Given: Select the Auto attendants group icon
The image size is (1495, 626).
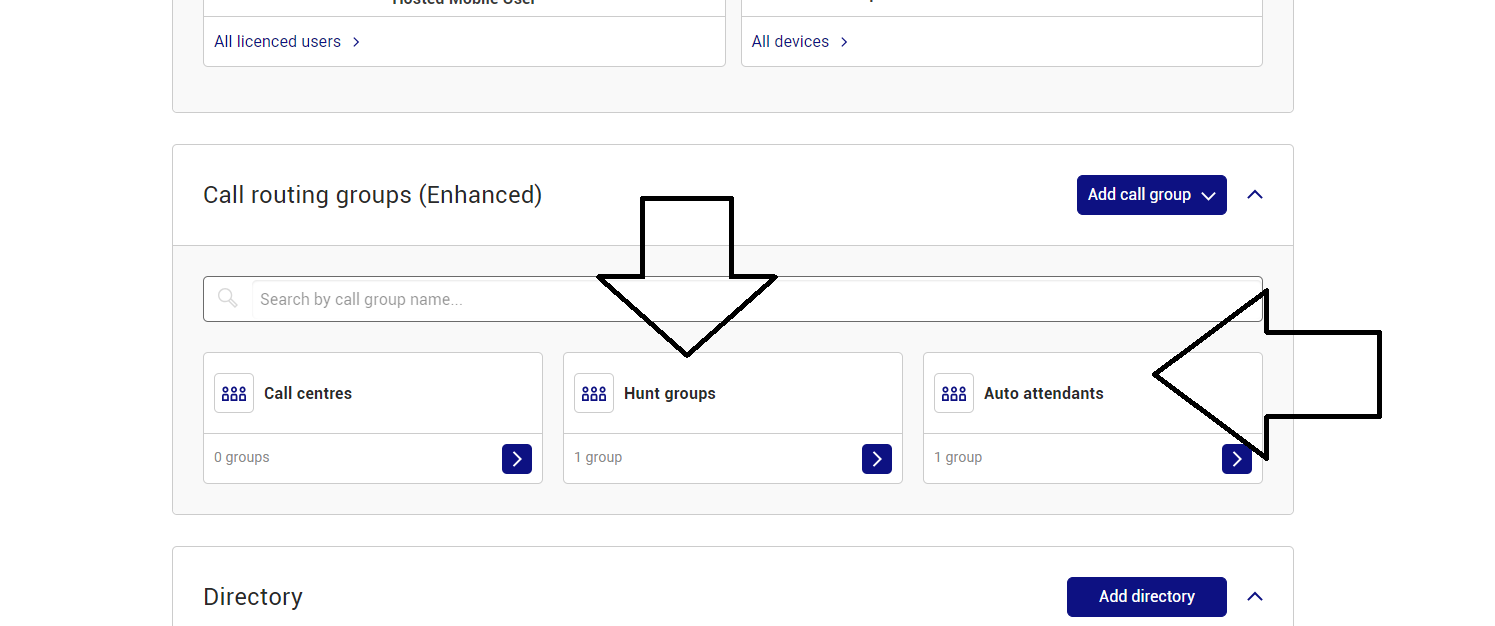Looking at the screenshot, I should [x=953, y=393].
